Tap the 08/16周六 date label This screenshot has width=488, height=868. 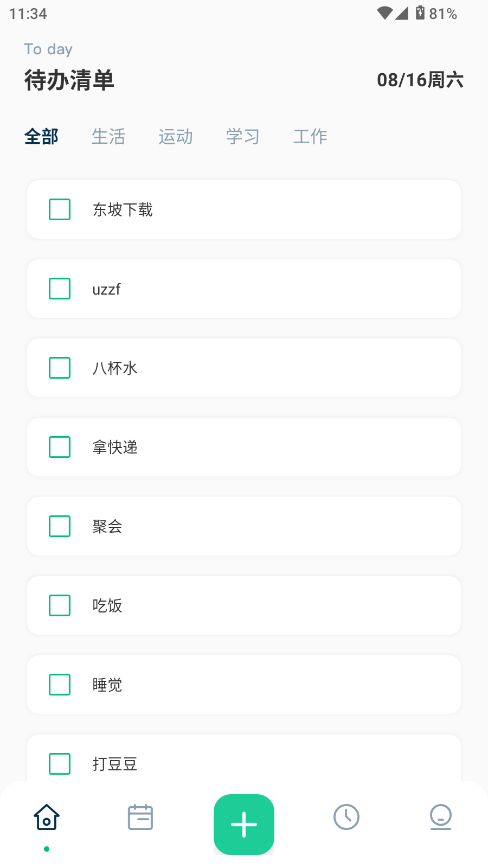pos(420,80)
